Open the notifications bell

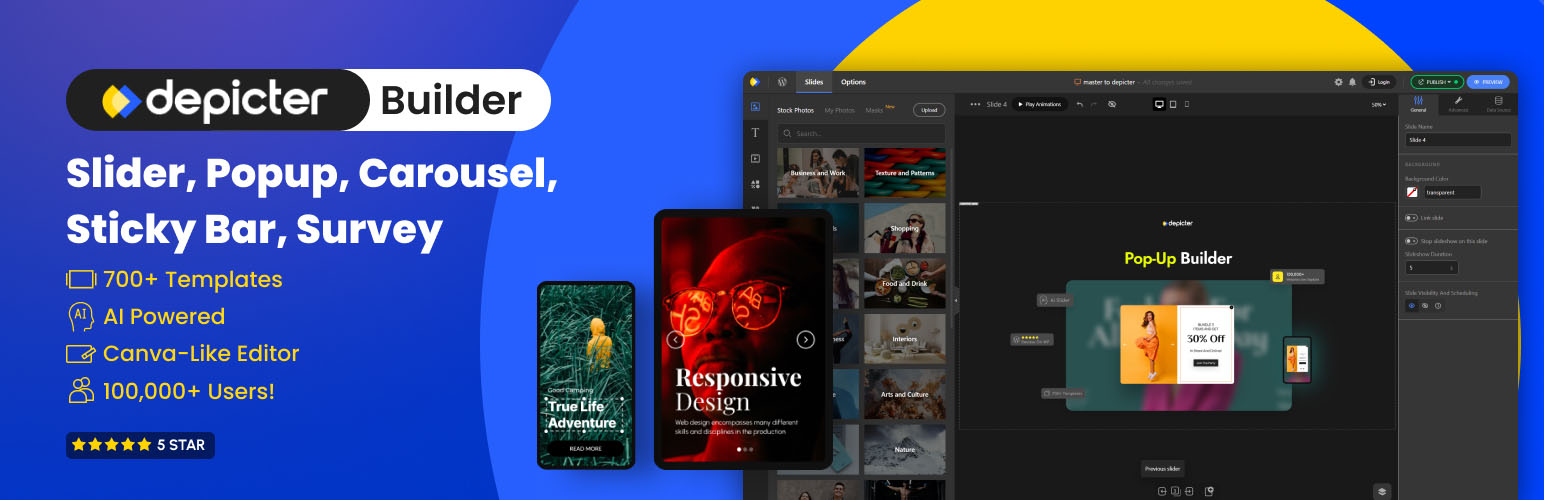(x=1353, y=82)
